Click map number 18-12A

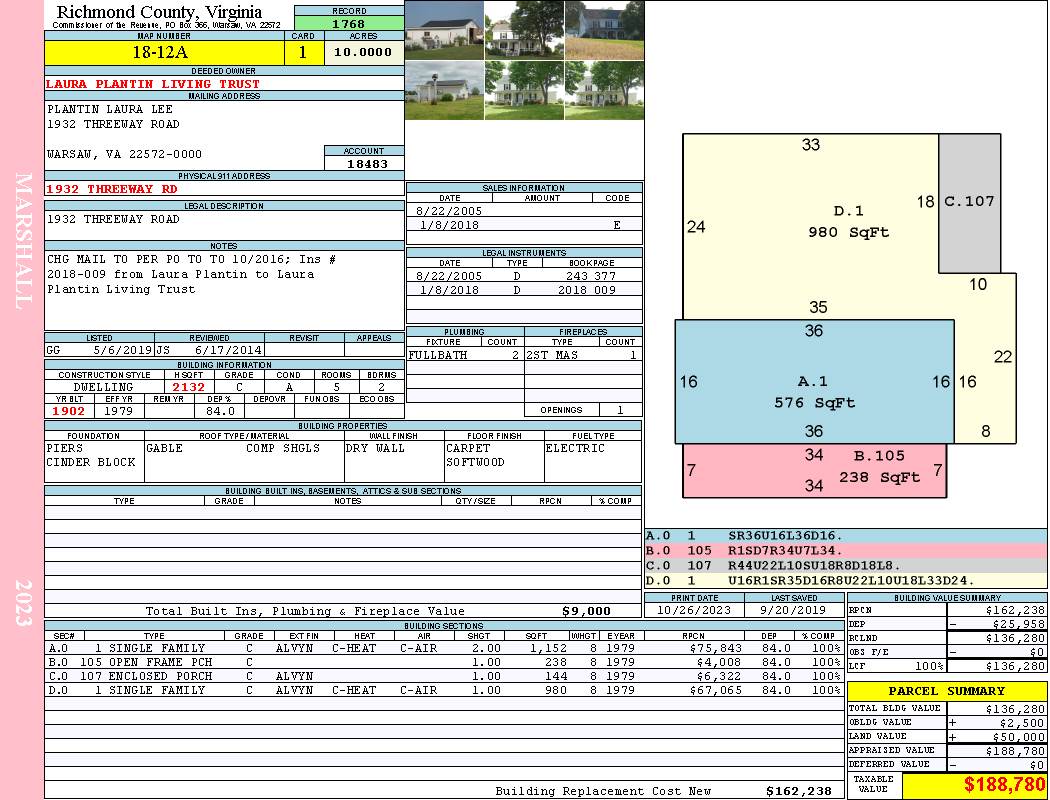point(161,53)
